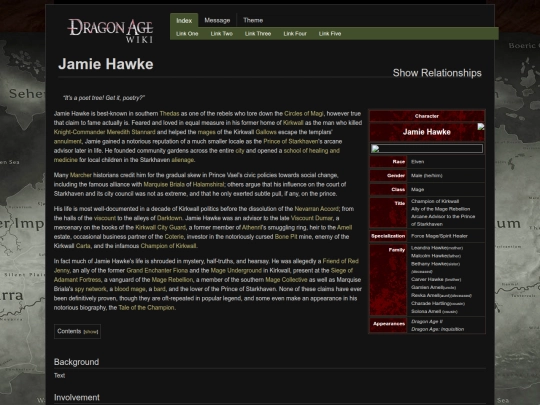
Task: Select Link One in submenu
Action: 187,34
